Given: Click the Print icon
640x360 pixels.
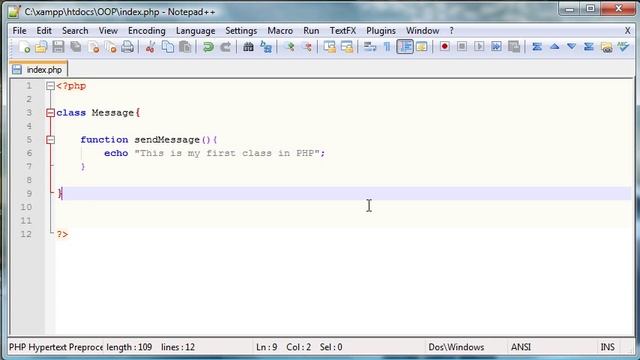Looking at the screenshot, I should (x=128, y=47).
